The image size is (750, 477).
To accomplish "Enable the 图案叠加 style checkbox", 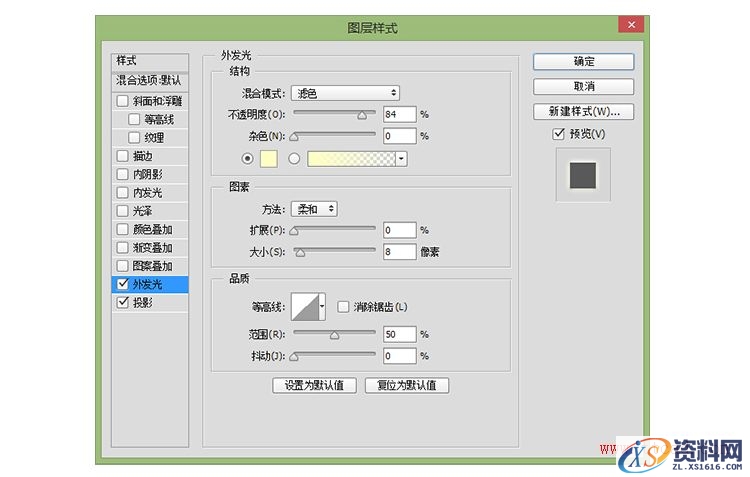I will (x=122, y=266).
